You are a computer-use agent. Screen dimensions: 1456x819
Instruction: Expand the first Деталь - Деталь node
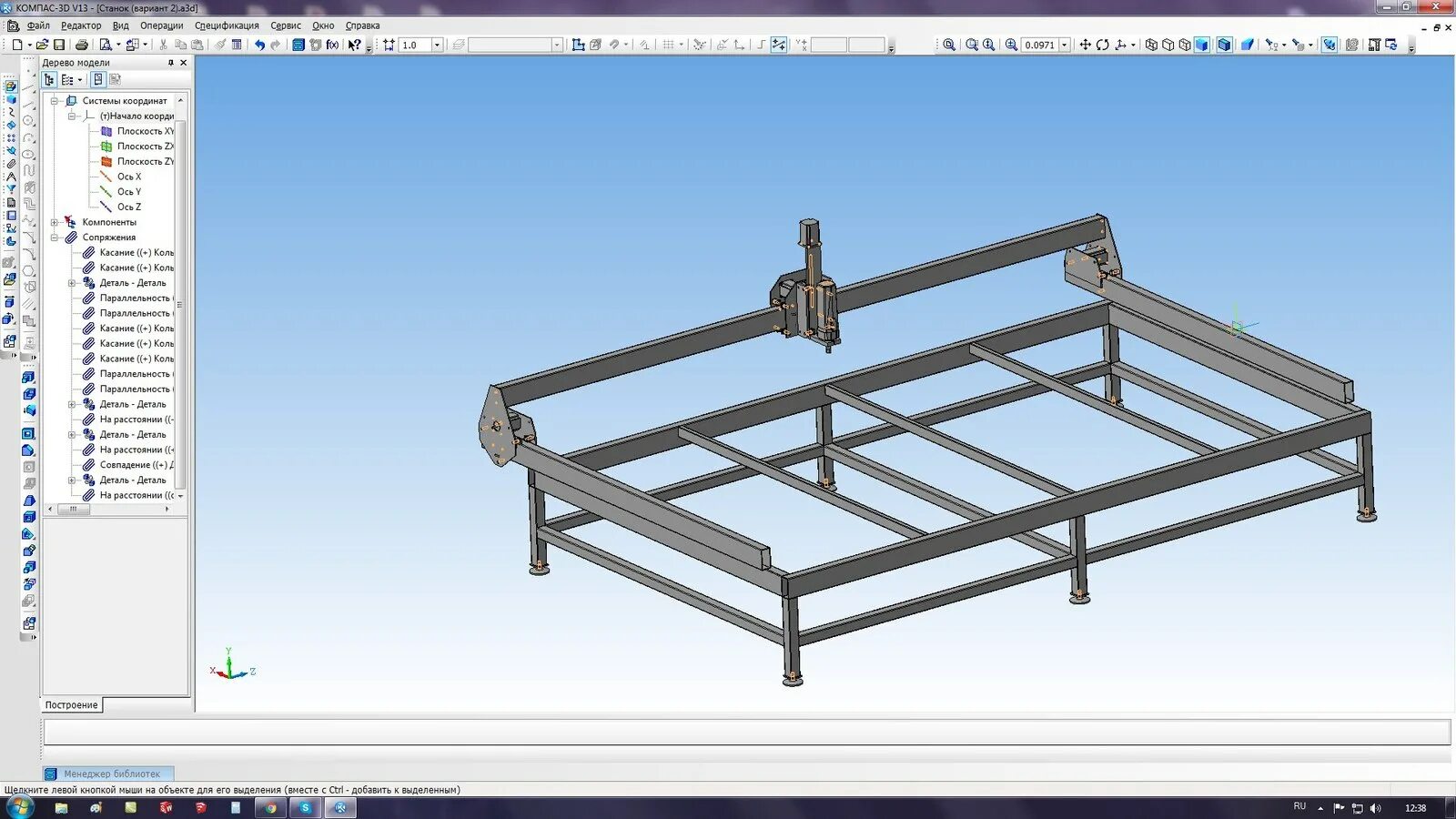click(72, 283)
